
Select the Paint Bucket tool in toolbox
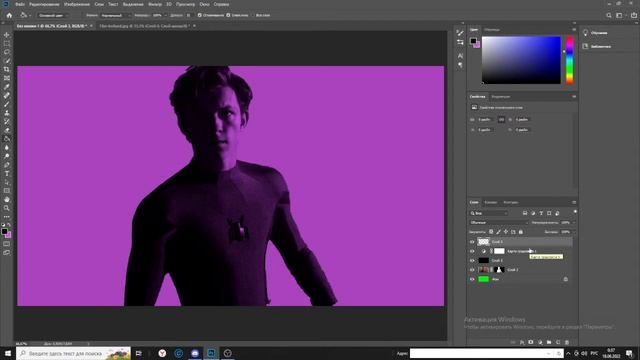7,139
